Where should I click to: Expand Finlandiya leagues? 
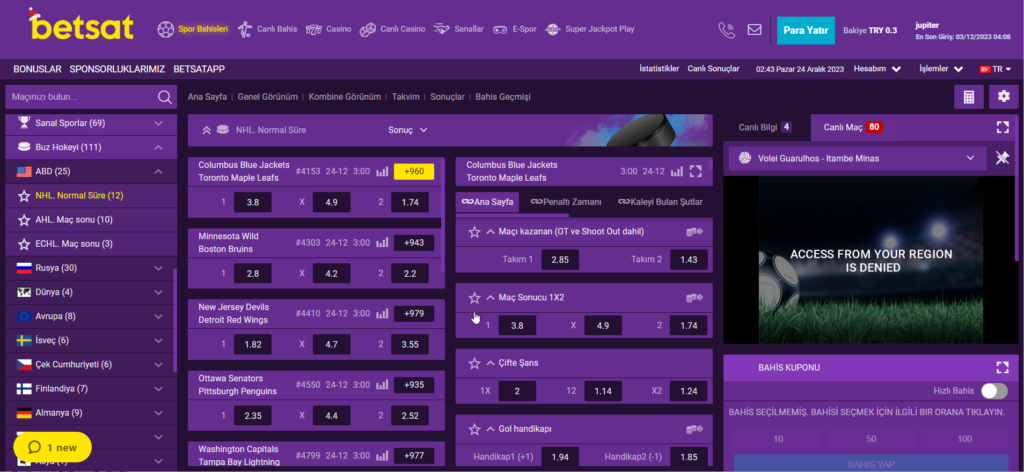pos(159,389)
